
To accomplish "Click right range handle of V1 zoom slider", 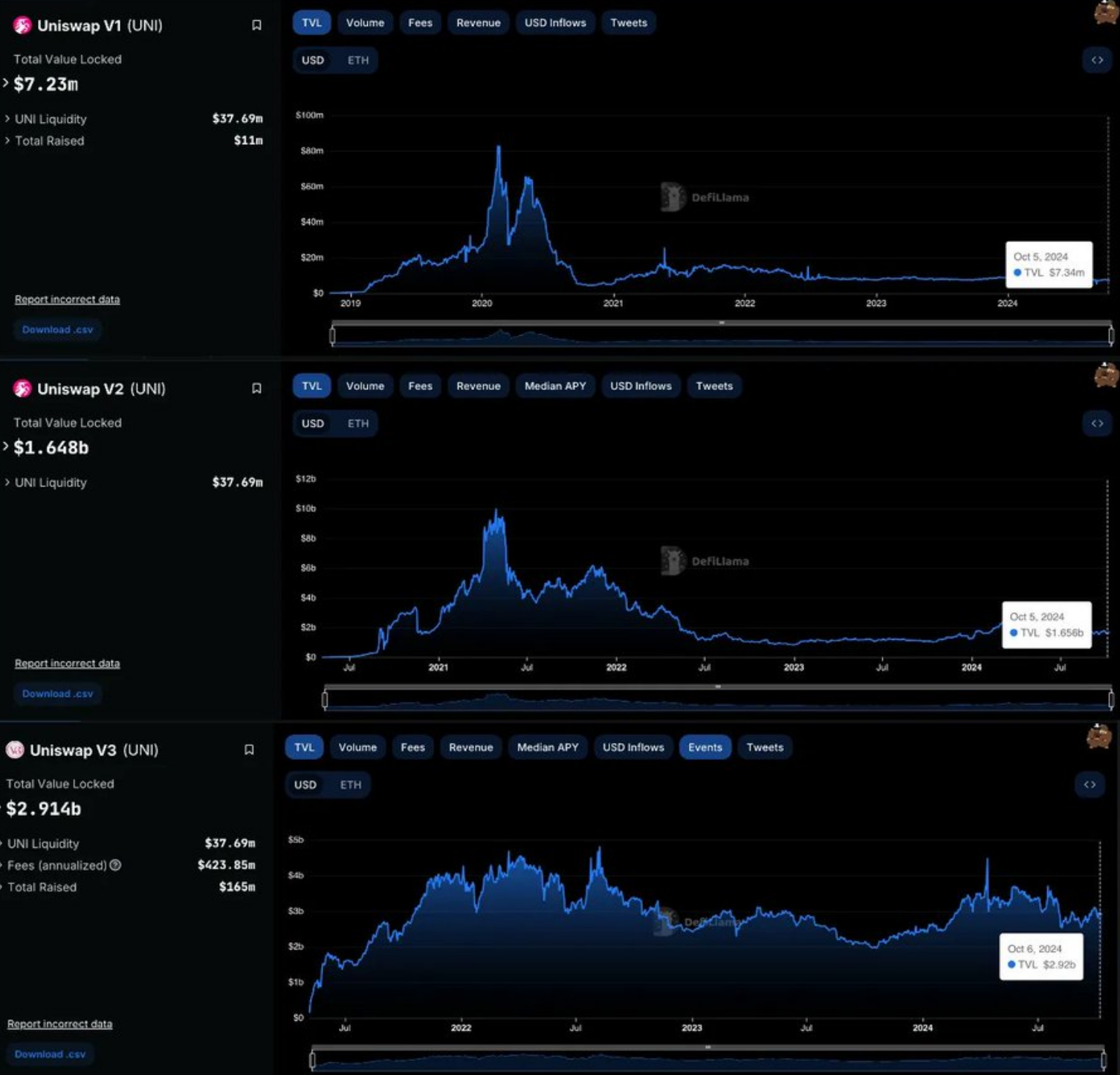I will (x=1111, y=337).
